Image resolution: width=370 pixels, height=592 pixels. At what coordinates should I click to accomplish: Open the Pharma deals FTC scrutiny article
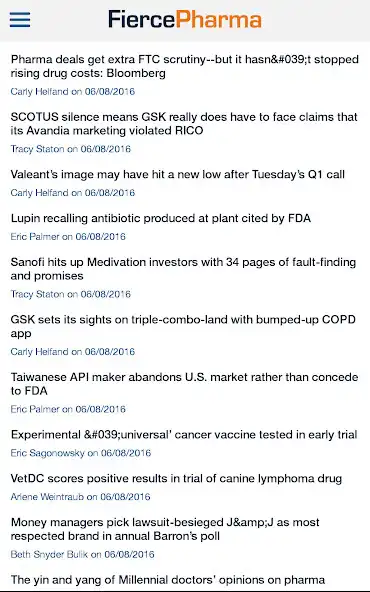click(185, 66)
